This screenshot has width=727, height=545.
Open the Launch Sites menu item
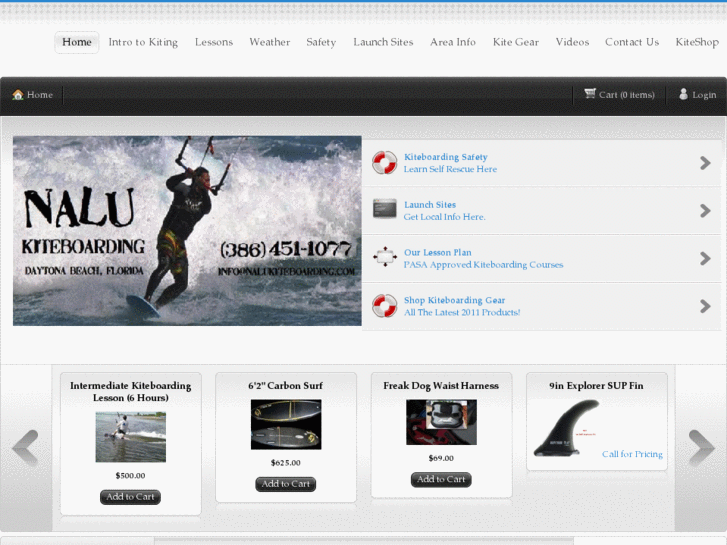click(383, 42)
